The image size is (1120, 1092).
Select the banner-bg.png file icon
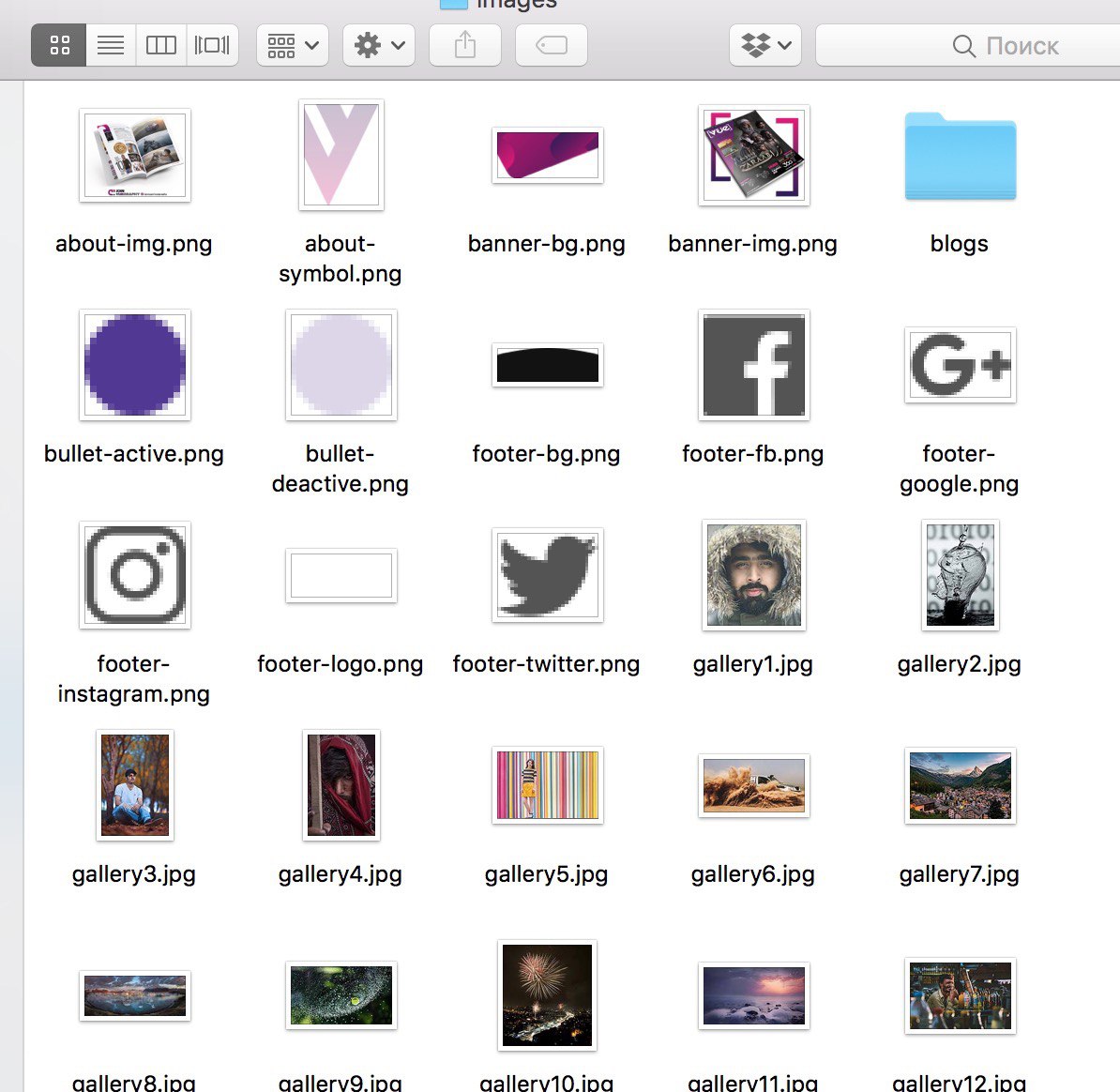click(548, 155)
